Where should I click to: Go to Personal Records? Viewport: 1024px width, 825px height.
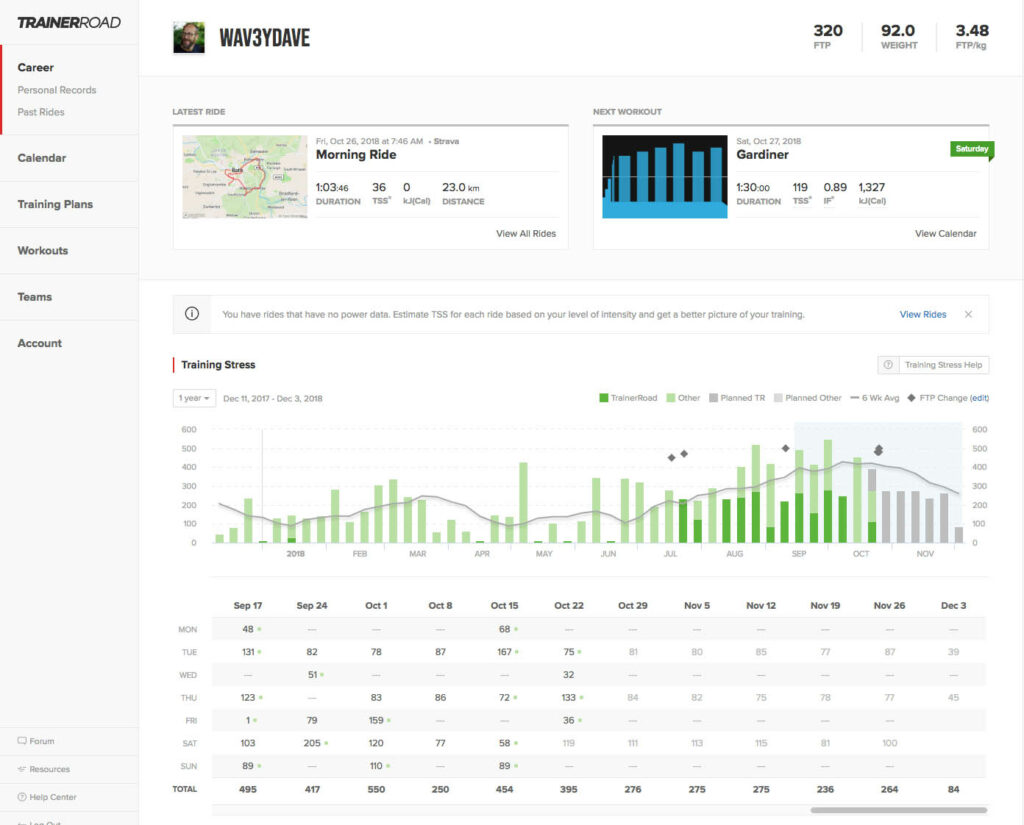pos(57,89)
